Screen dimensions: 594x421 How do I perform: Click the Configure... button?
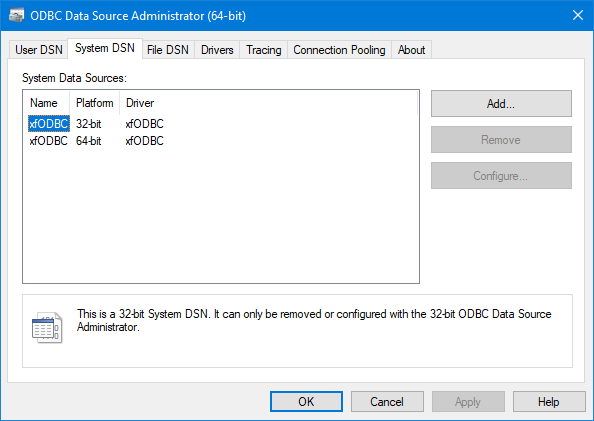tap(501, 176)
